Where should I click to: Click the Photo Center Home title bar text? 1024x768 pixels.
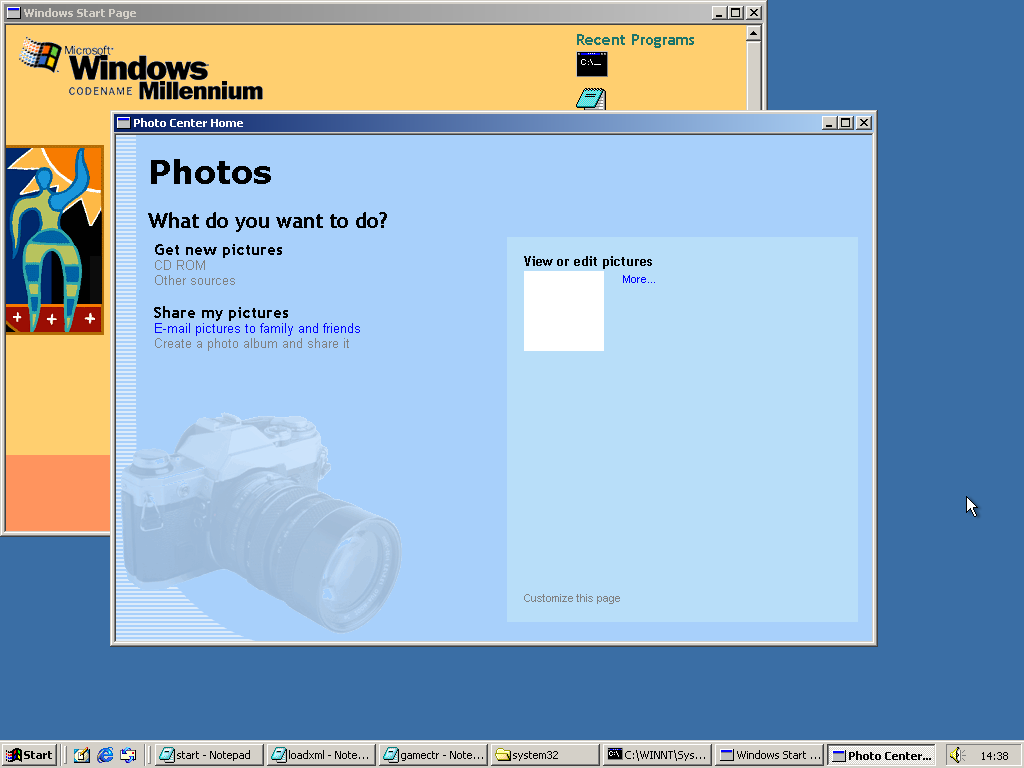[x=188, y=123]
